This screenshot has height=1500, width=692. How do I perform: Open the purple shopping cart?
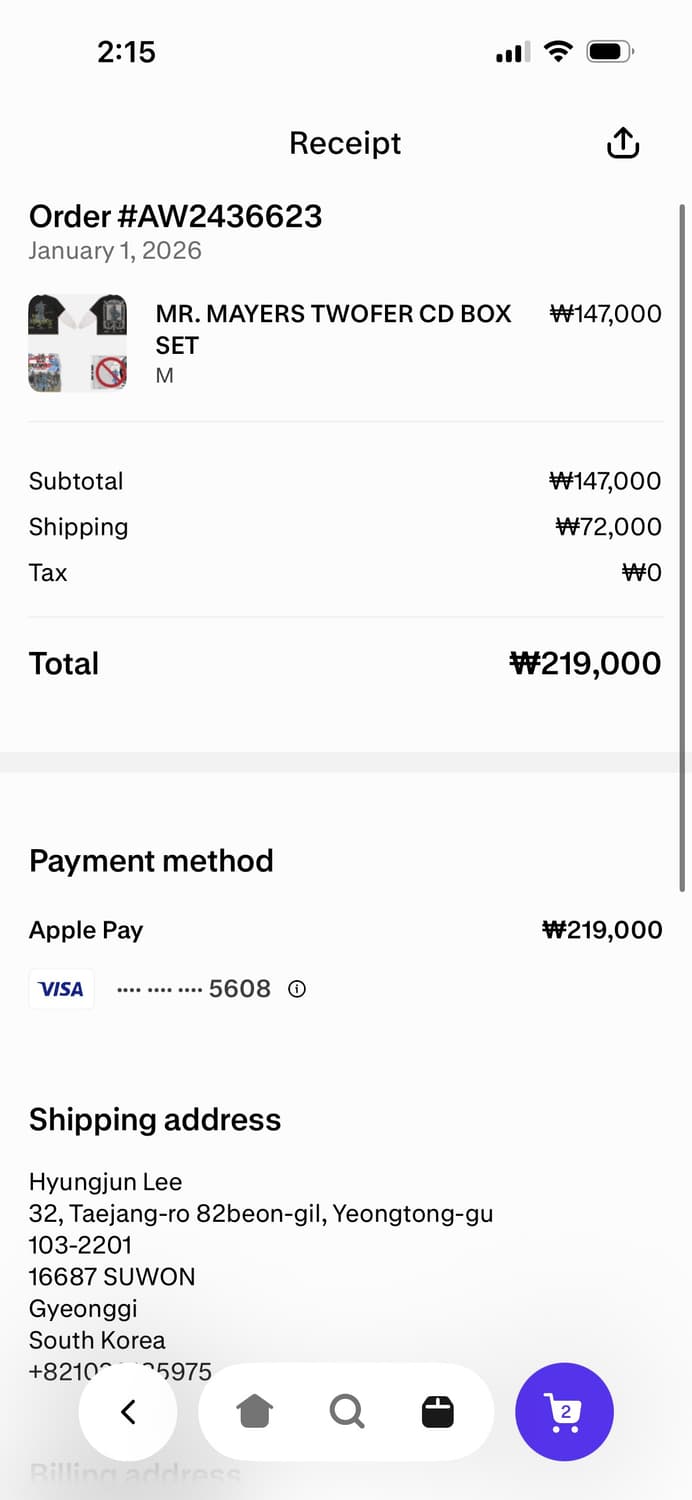pyautogui.click(x=564, y=1412)
